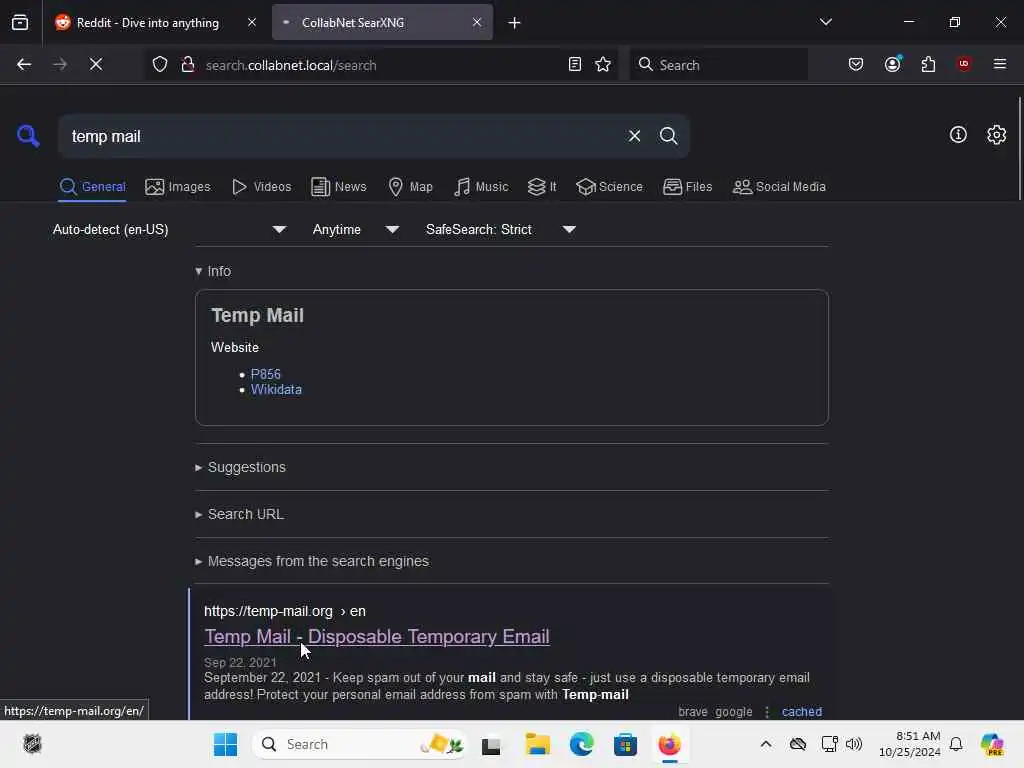
Task: Open Firefox View icon
Action: point(20,22)
